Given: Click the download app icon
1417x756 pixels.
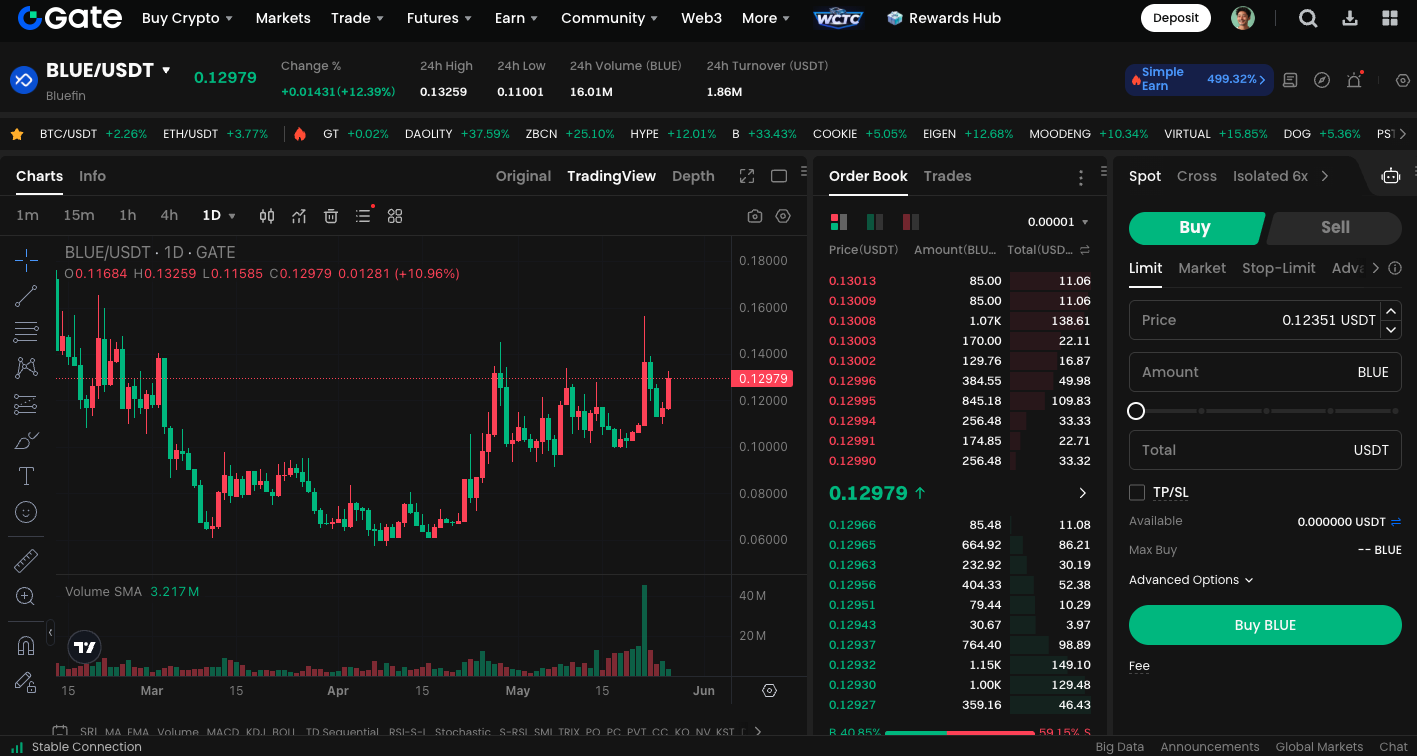Looking at the screenshot, I should tap(1350, 18).
